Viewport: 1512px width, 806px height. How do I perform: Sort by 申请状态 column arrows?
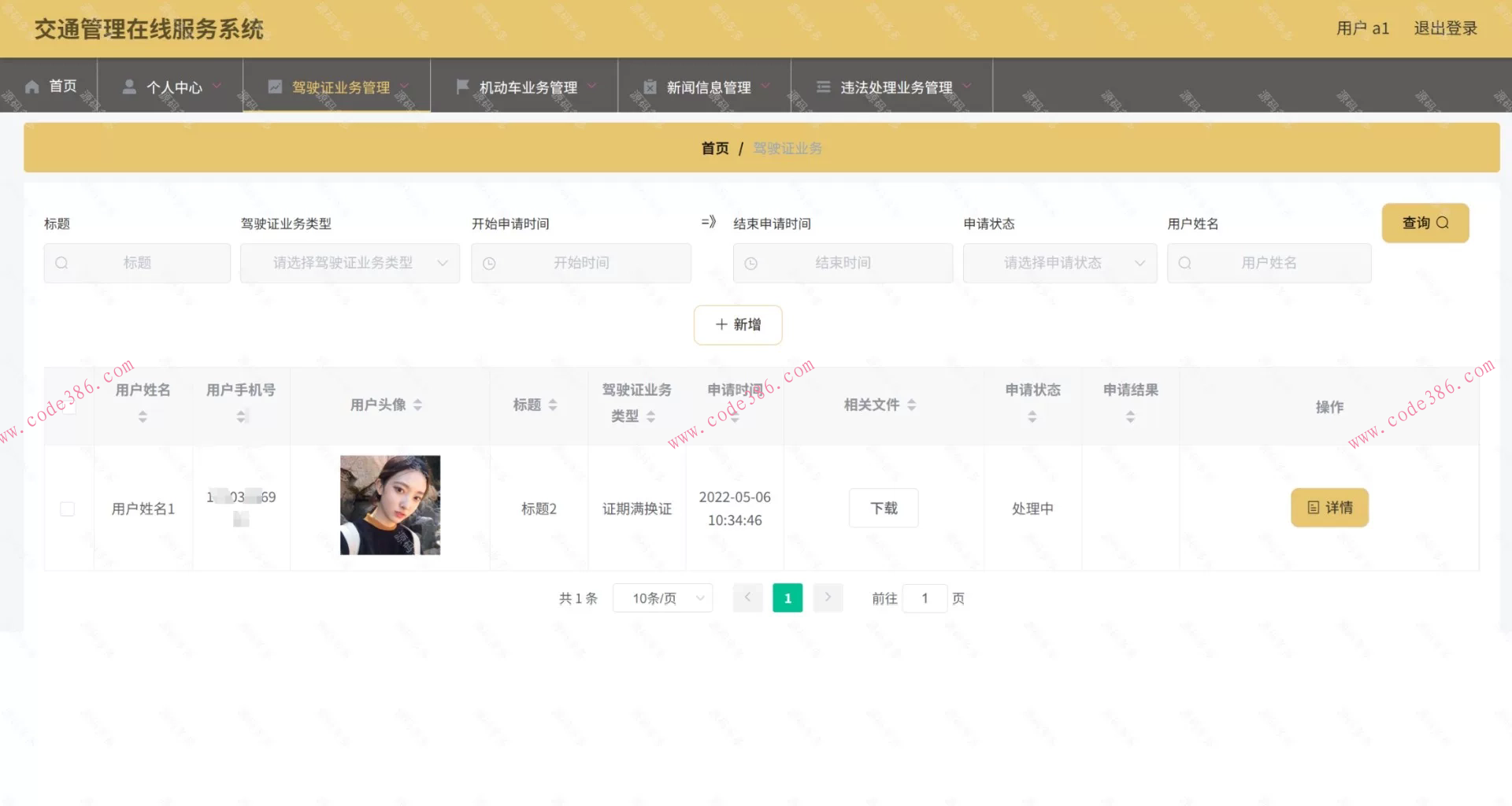pos(1032,416)
